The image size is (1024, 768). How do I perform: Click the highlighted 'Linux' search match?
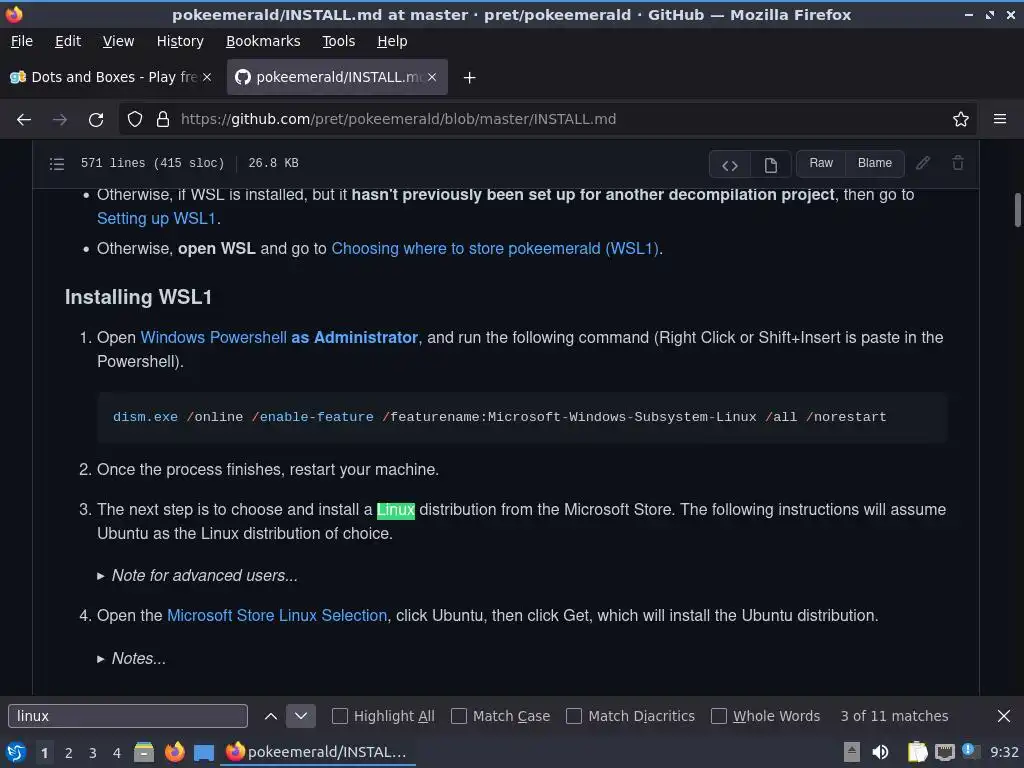pos(396,510)
